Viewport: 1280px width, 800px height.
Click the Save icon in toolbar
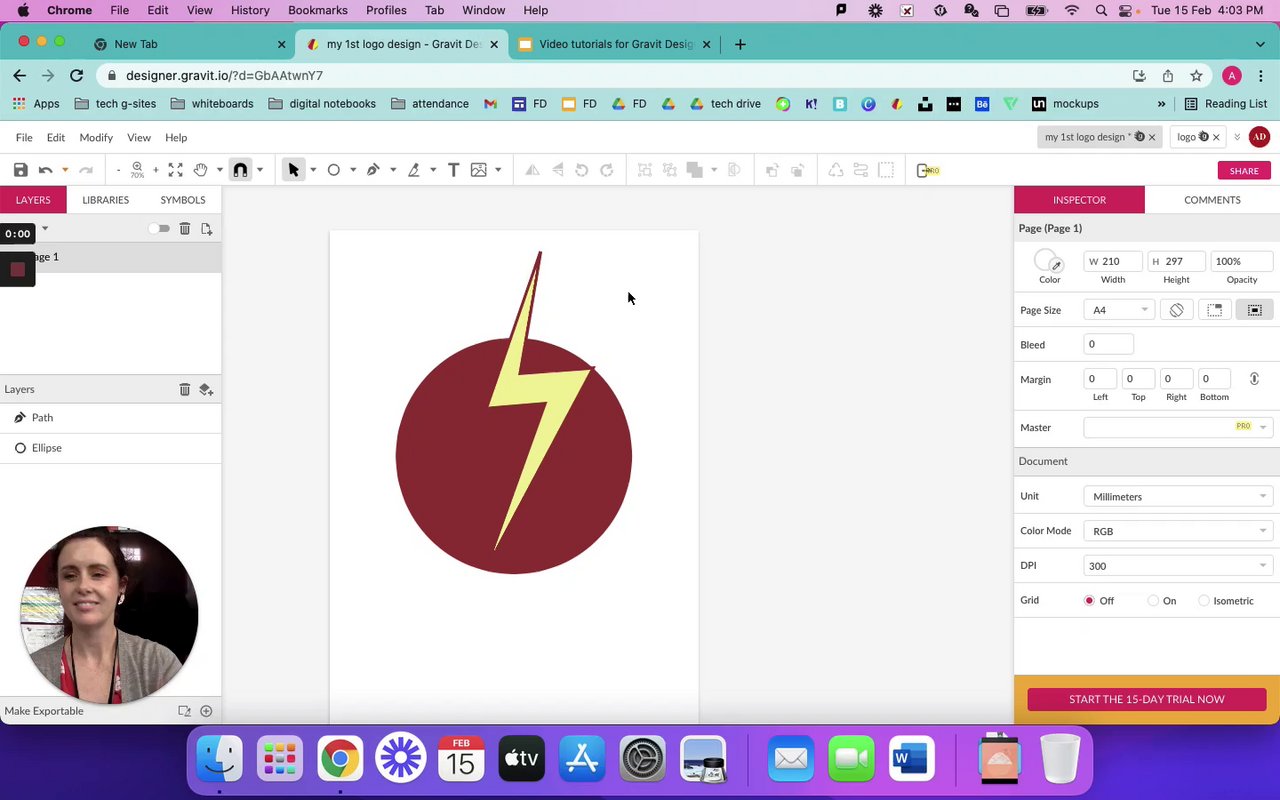click(20, 170)
